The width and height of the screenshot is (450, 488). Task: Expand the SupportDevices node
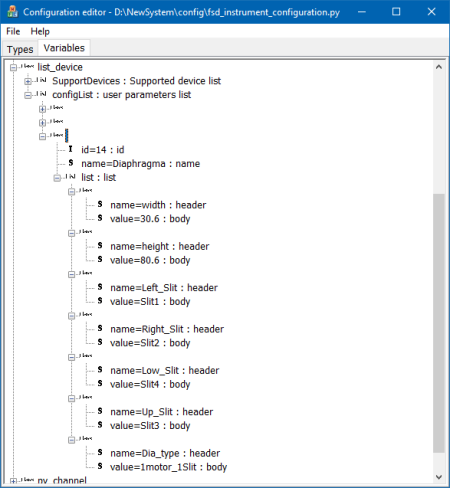[x=28, y=81]
